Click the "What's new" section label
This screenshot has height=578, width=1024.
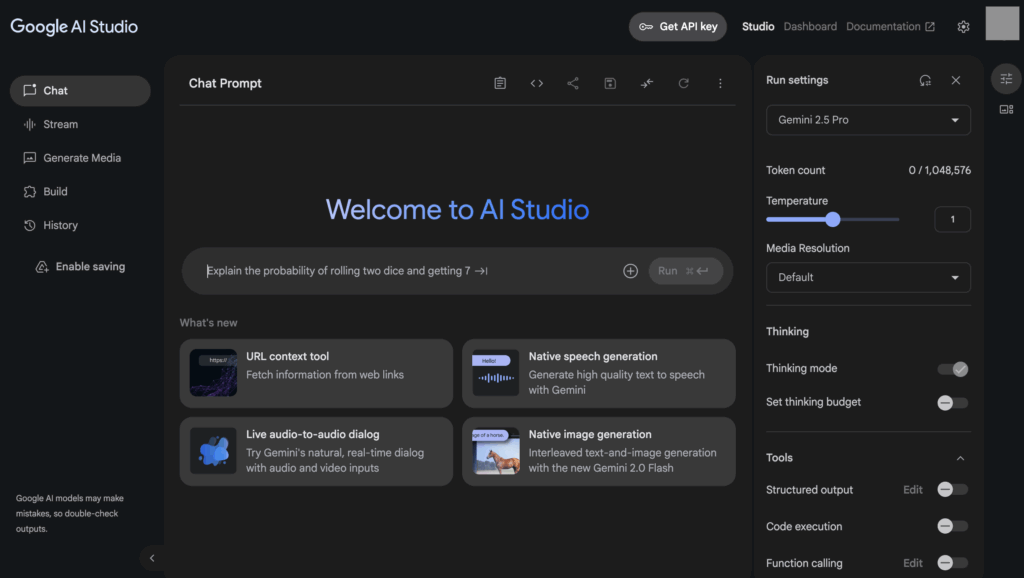coord(208,323)
